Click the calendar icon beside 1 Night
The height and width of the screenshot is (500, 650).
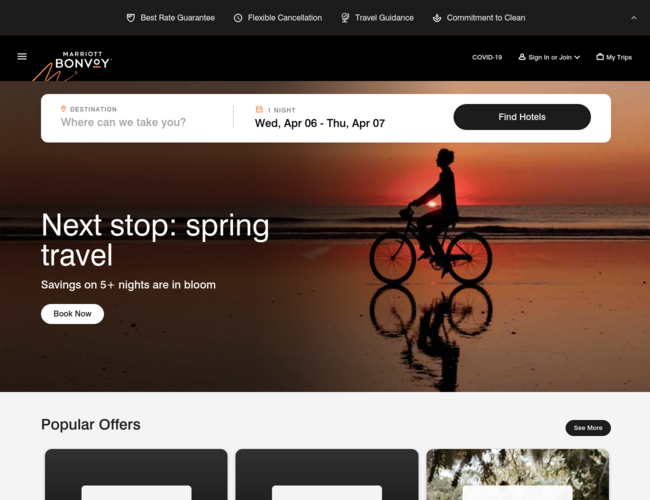tap(259, 109)
